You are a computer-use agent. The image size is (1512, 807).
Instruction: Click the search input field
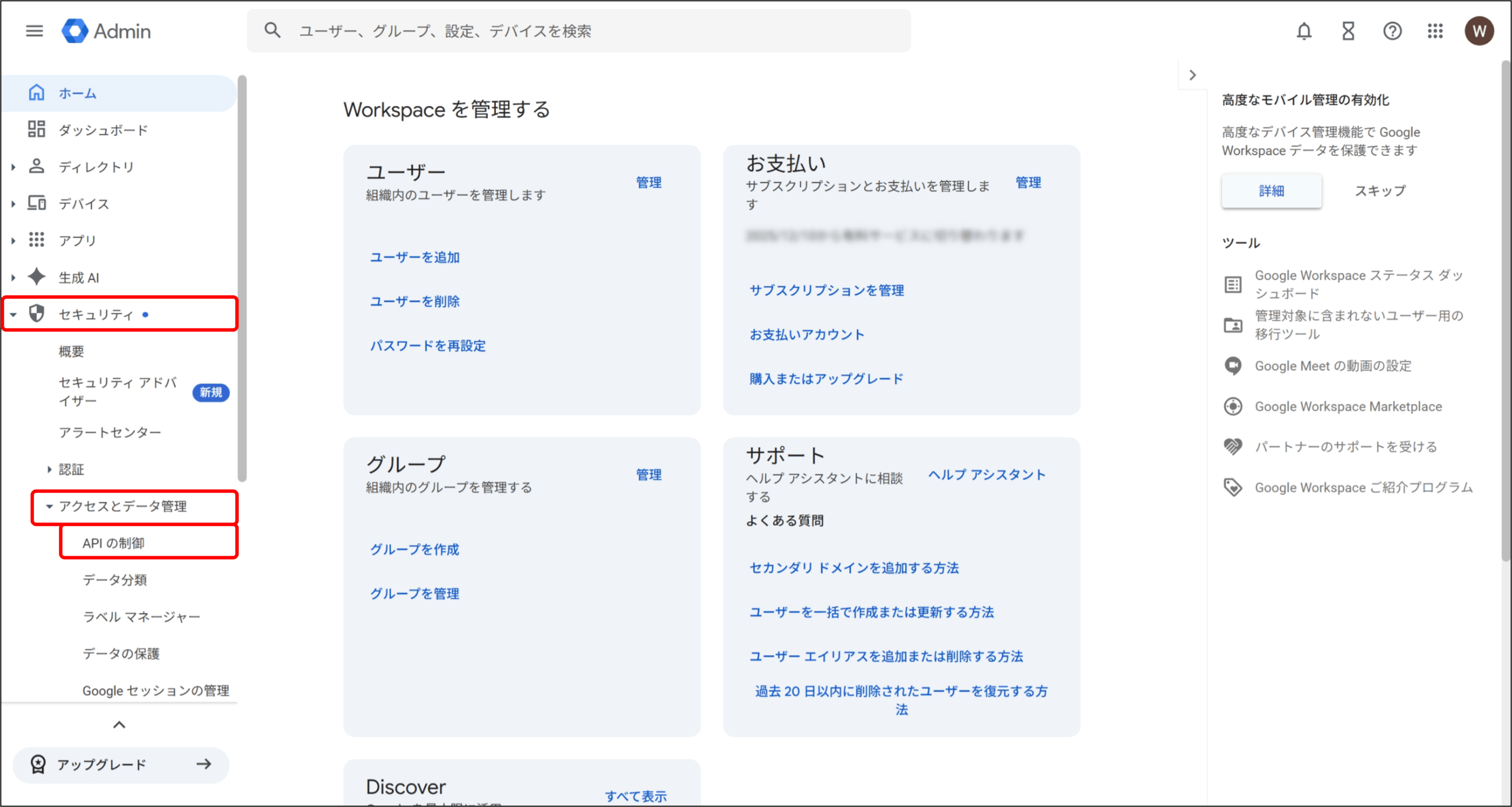[579, 31]
